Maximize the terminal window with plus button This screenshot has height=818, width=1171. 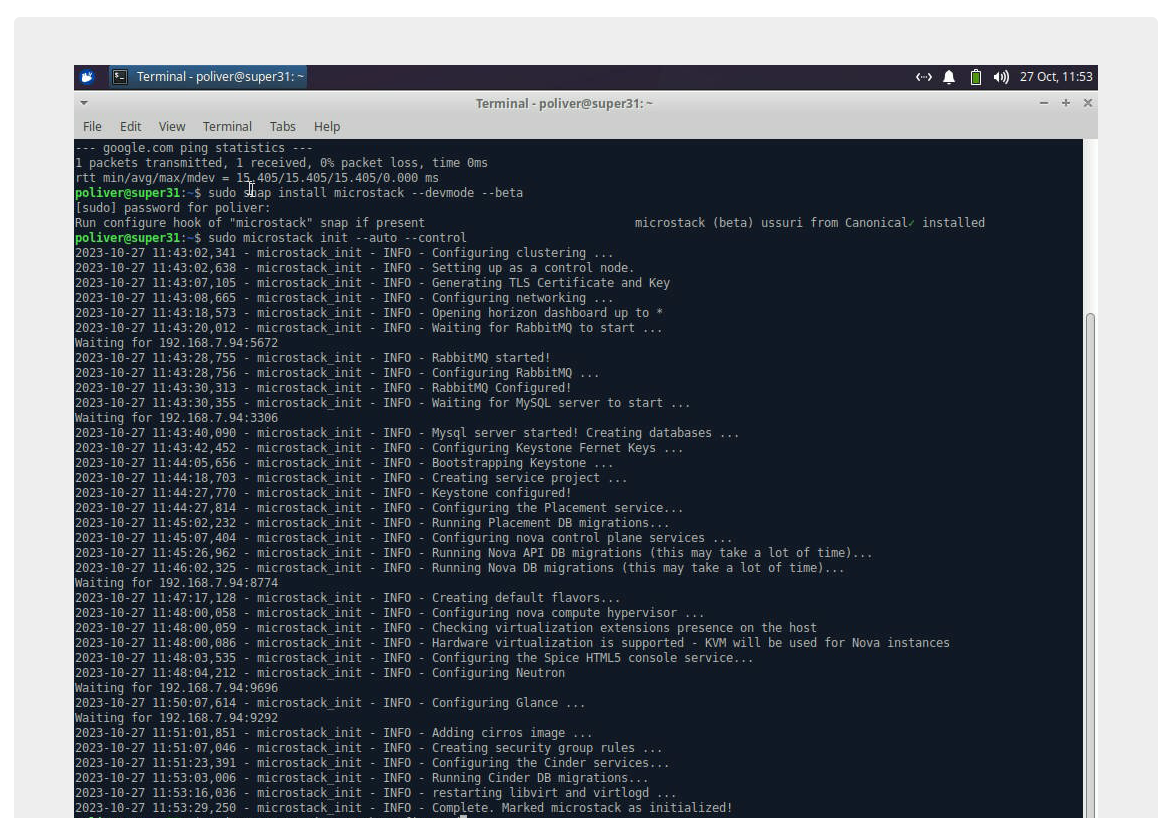point(1066,103)
